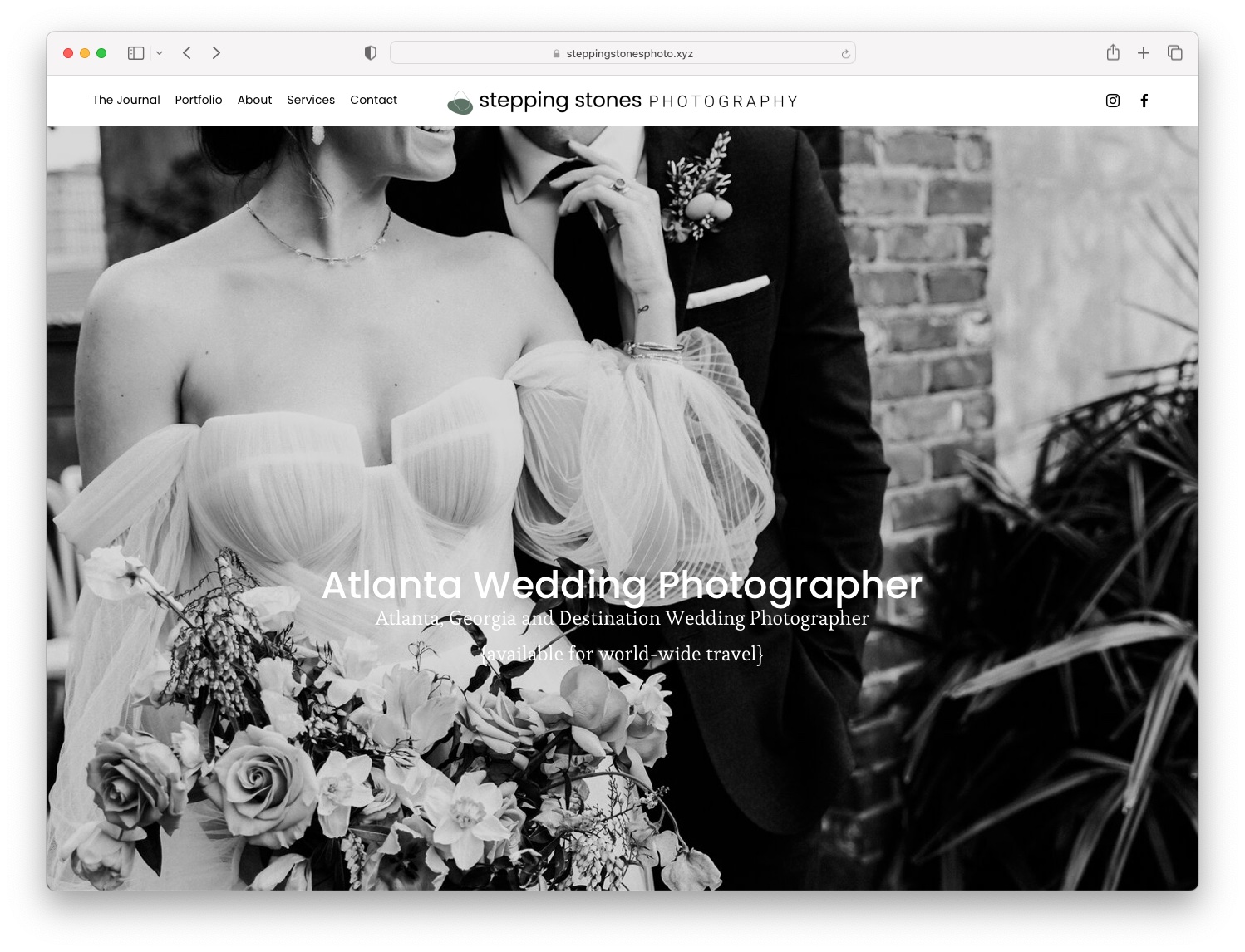Reload the page with refresh icon
The width and height of the screenshot is (1245, 952).
tap(845, 53)
